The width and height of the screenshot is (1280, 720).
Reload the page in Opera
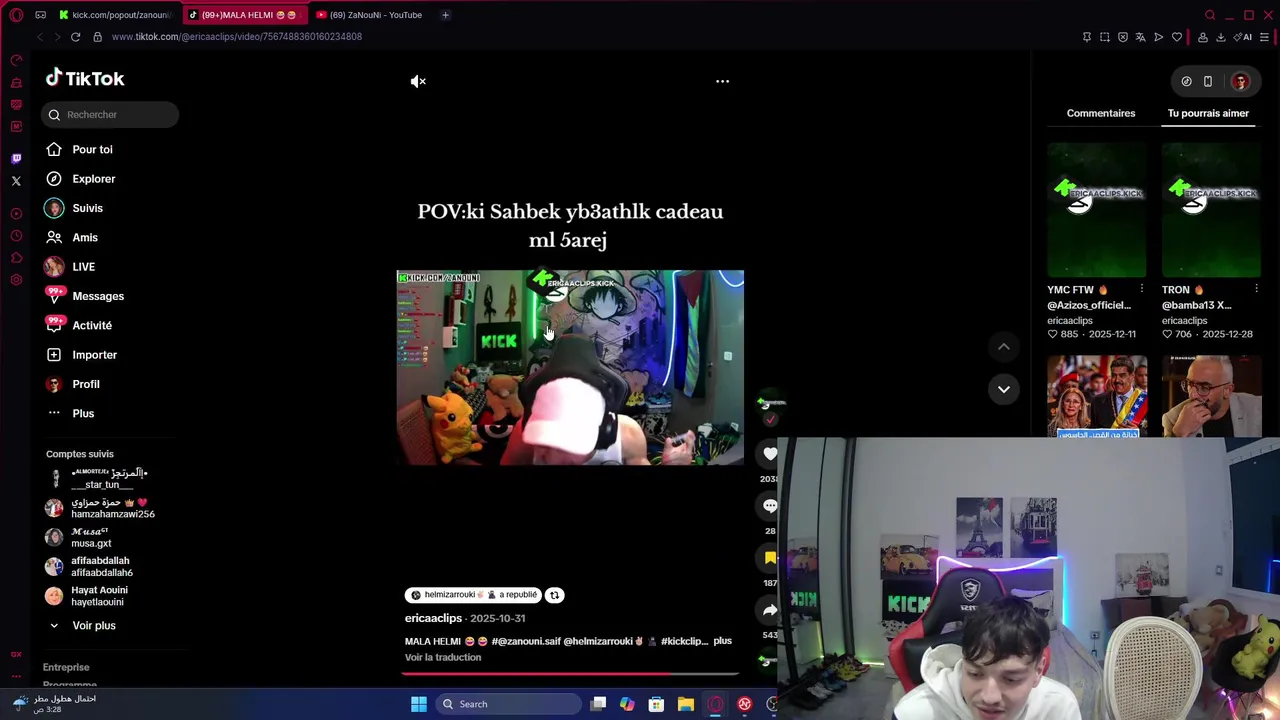click(x=75, y=37)
